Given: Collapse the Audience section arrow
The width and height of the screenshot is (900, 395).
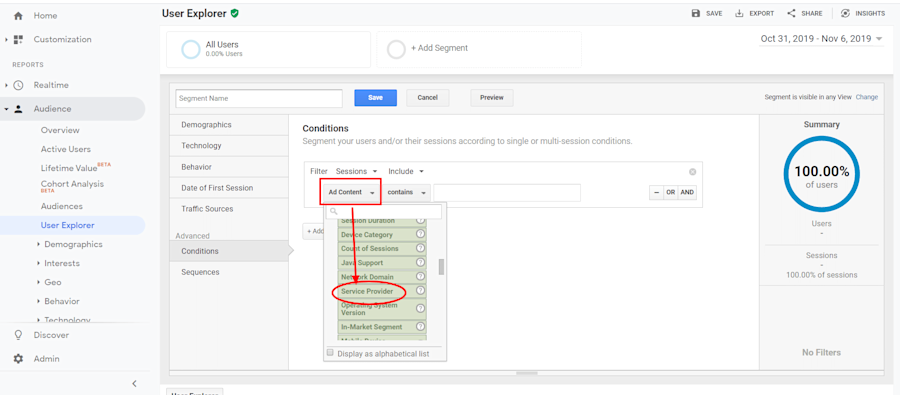Looking at the screenshot, I should [x=6, y=109].
